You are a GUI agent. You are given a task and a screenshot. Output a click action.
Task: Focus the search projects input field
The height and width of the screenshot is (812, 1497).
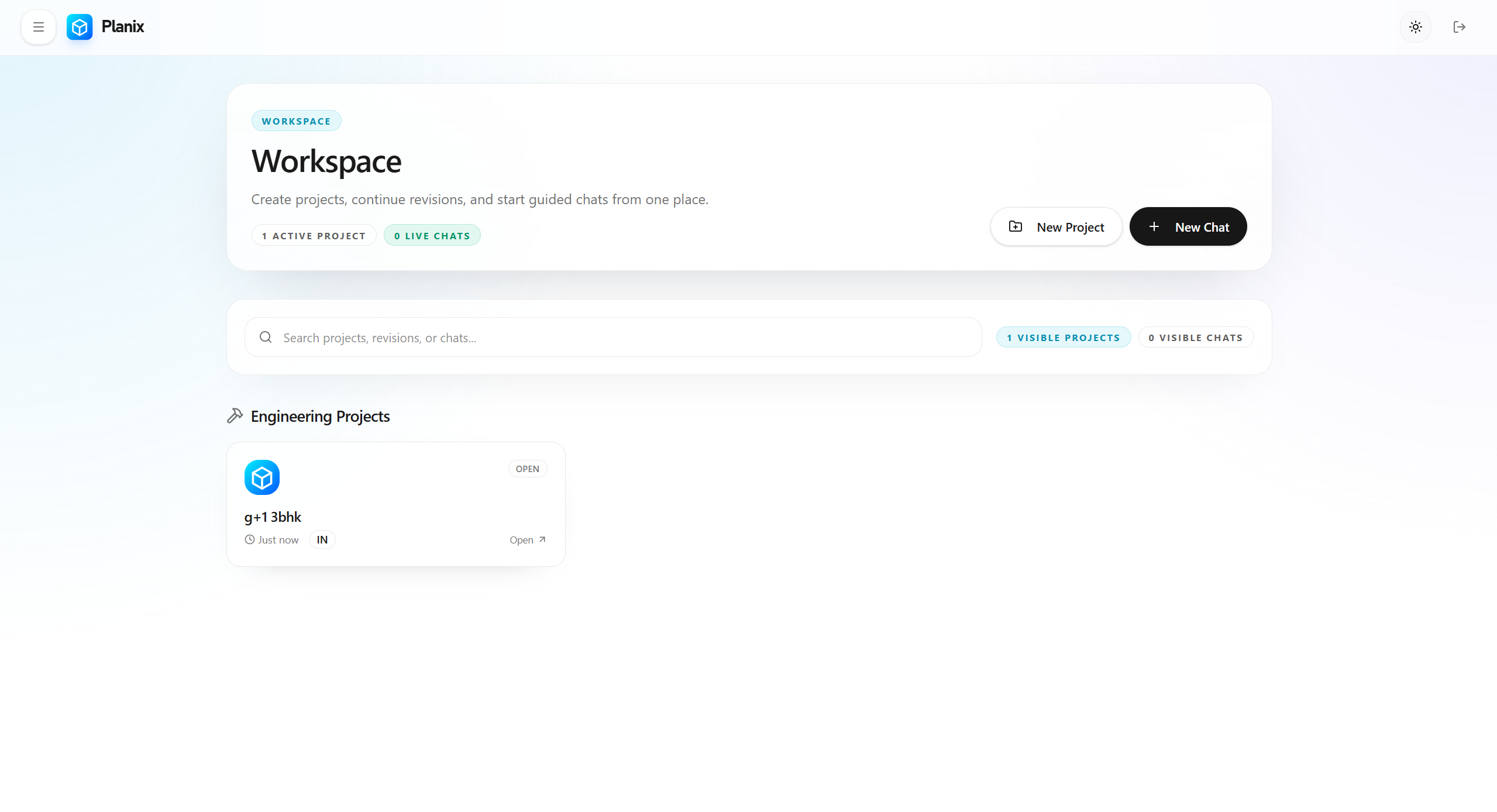tap(626, 338)
